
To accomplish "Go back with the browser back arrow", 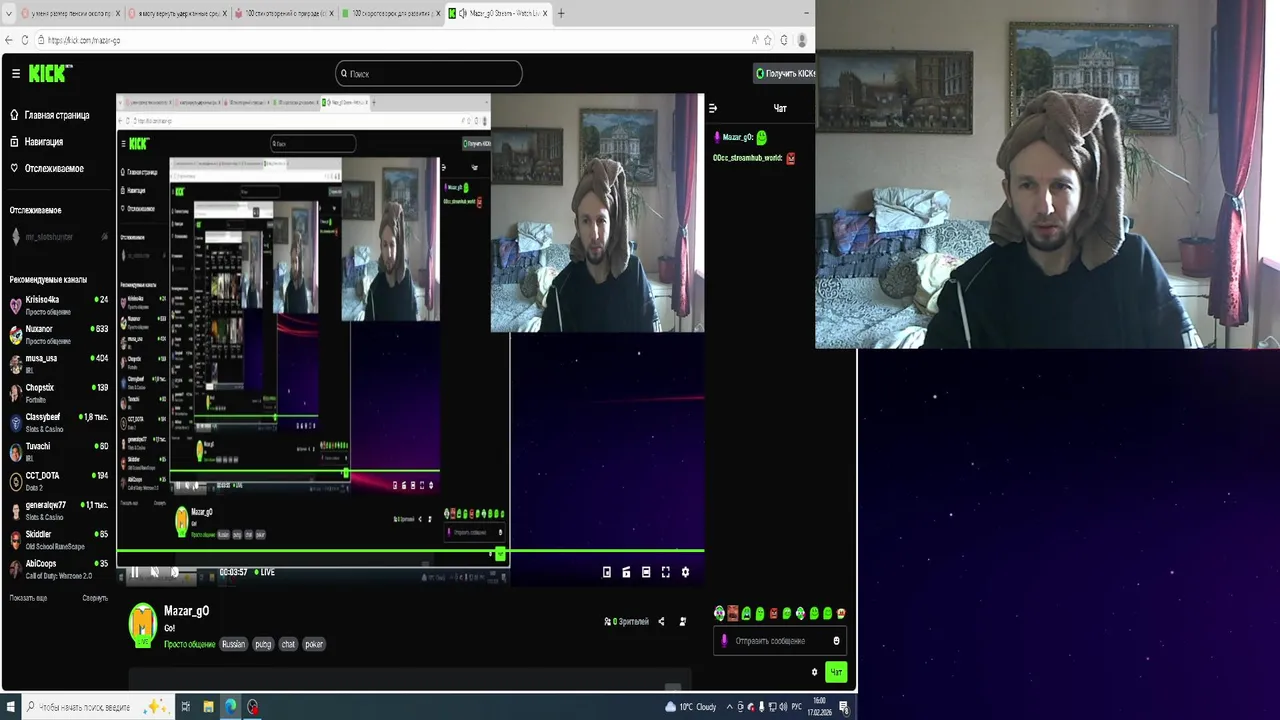I will click(x=9, y=40).
